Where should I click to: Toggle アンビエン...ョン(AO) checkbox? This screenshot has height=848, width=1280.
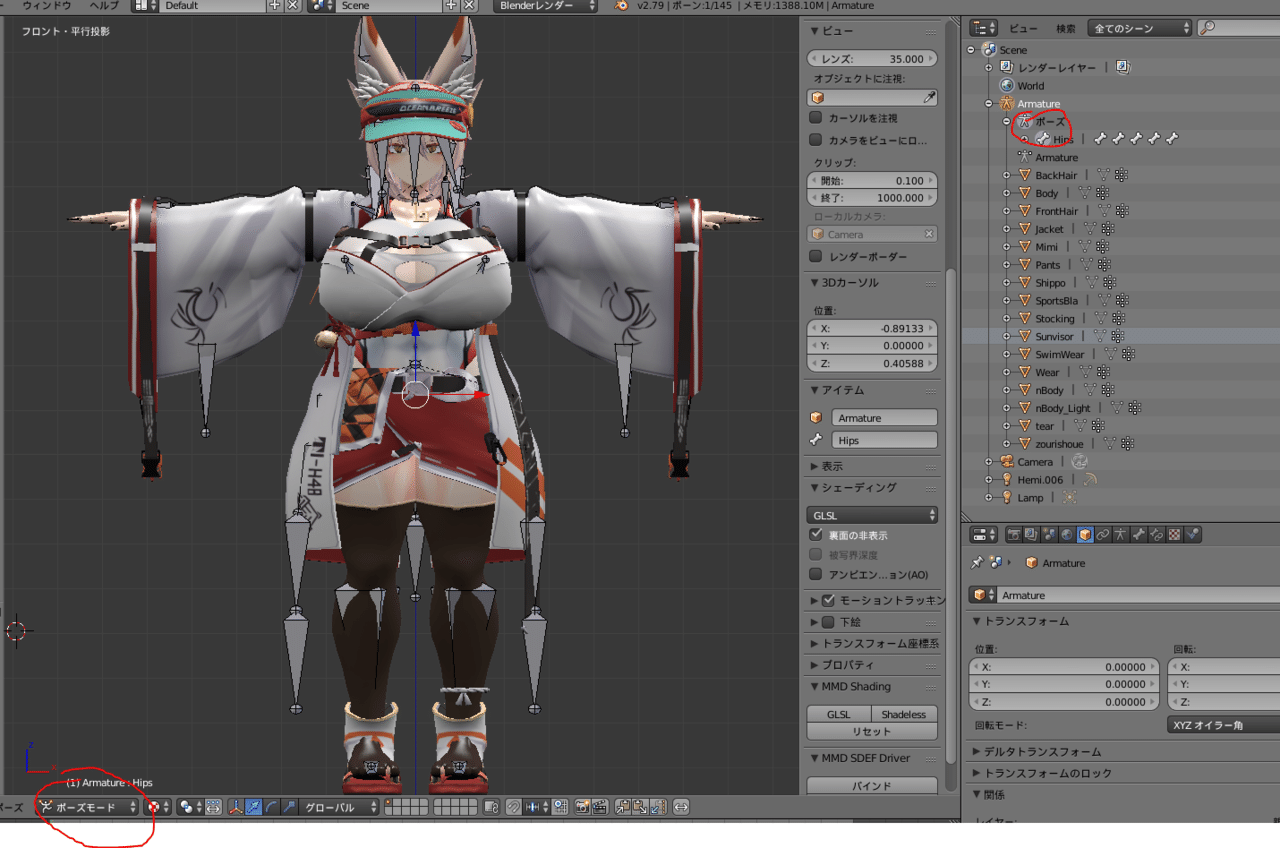coord(816,575)
